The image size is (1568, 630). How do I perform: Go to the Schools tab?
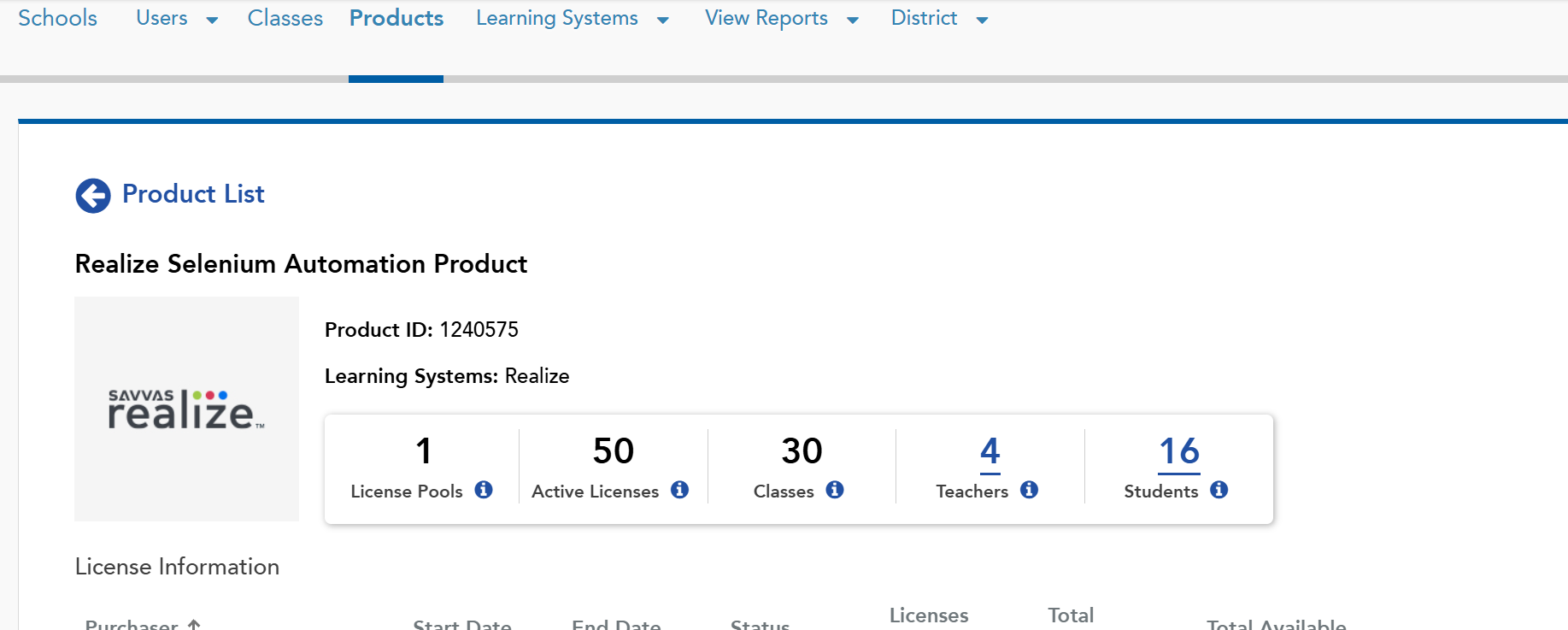click(x=57, y=19)
